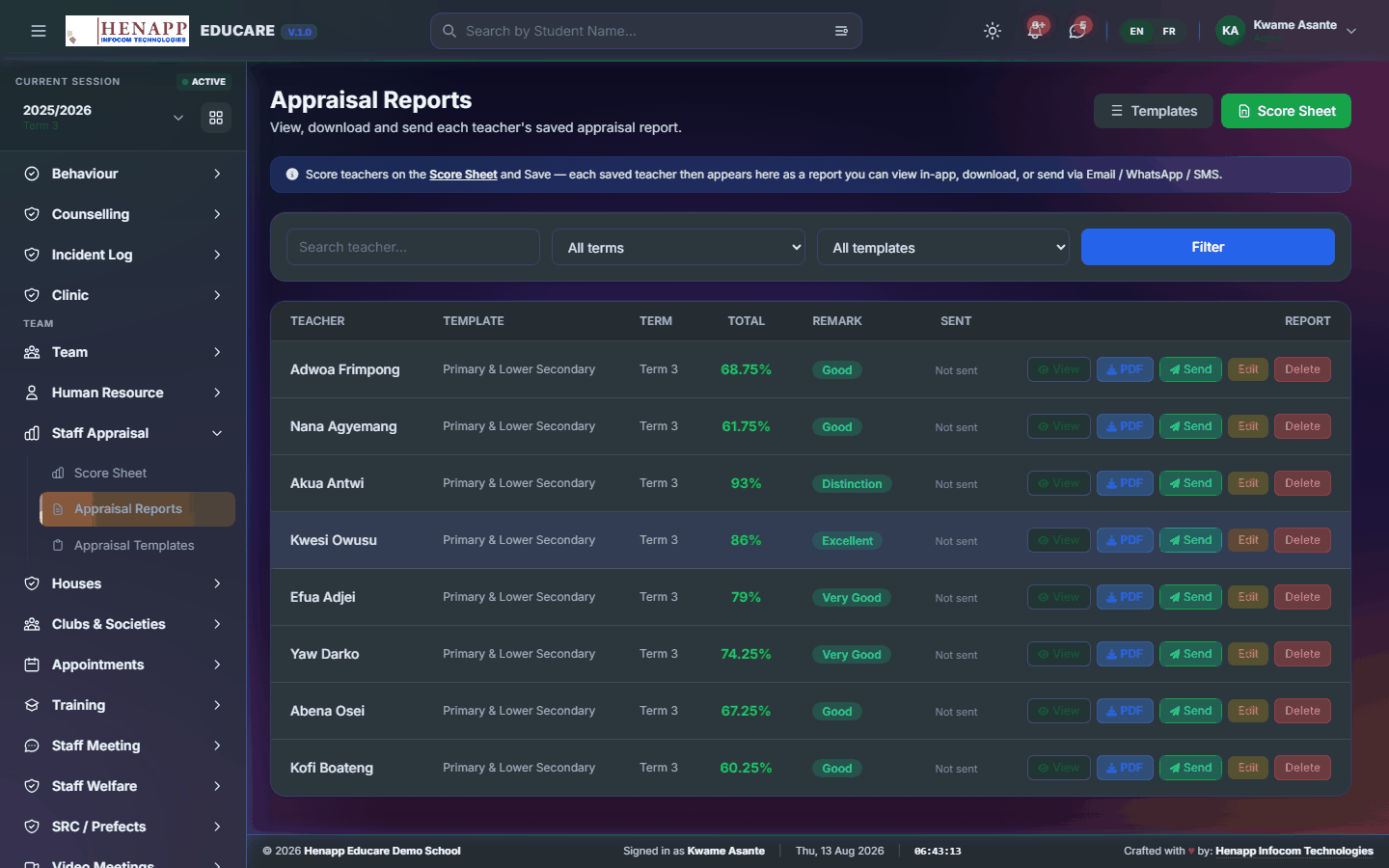Click the Clubs & Societies icon
Image resolution: width=1389 pixels, height=868 pixels.
click(x=32, y=624)
